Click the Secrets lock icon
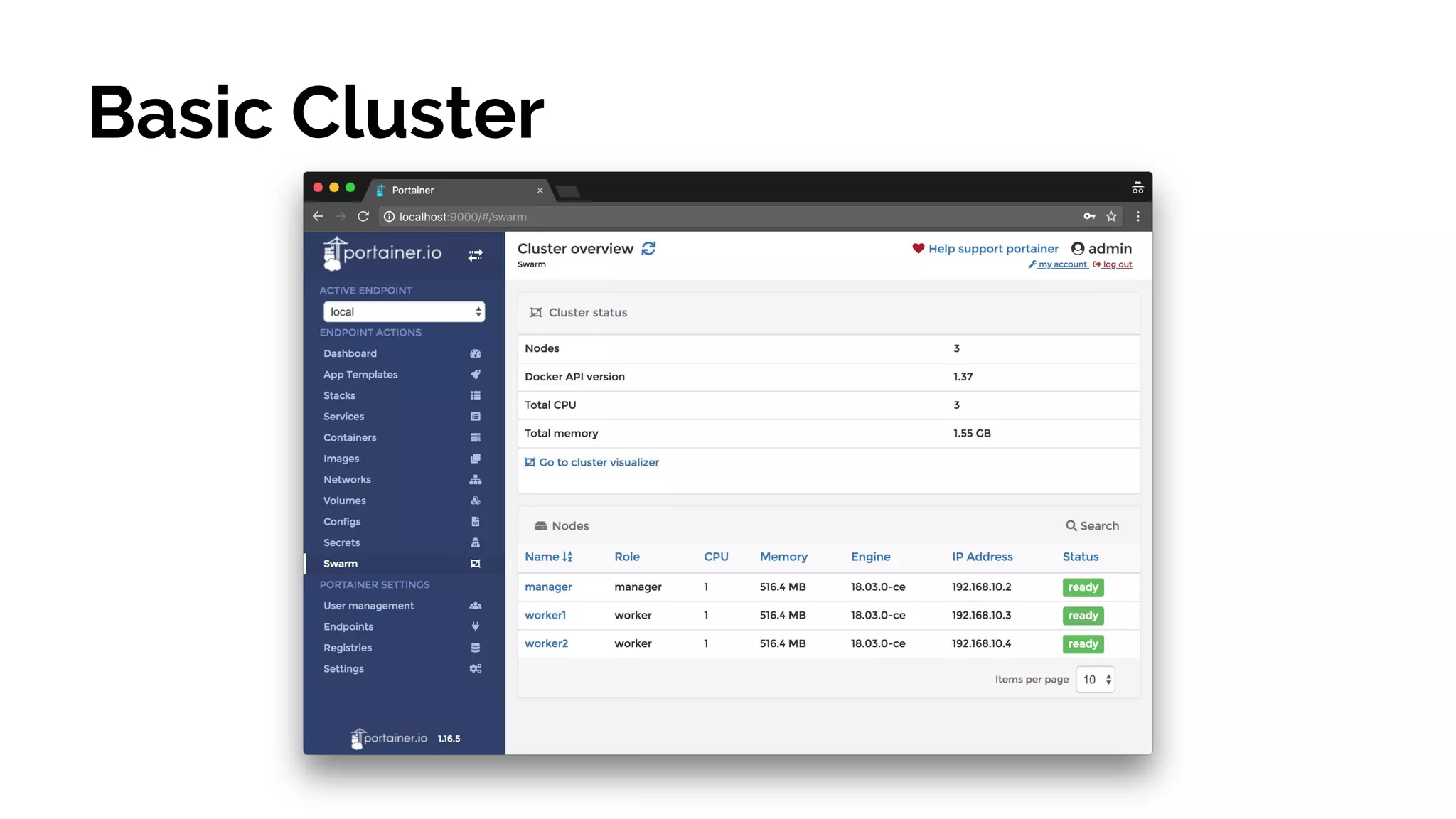Image resolution: width=1456 pixels, height=819 pixels. click(x=476, y=542)
